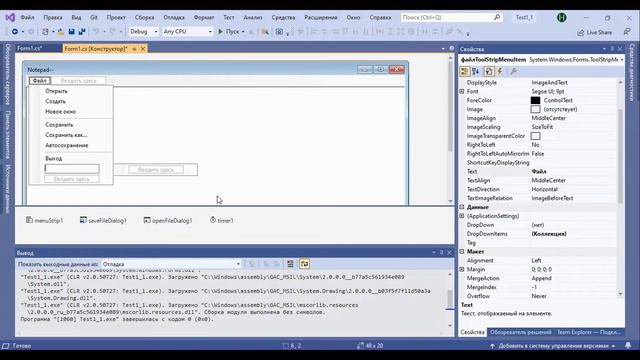
Task: Show Events lightning bolt icon
Action: (500, 71)
